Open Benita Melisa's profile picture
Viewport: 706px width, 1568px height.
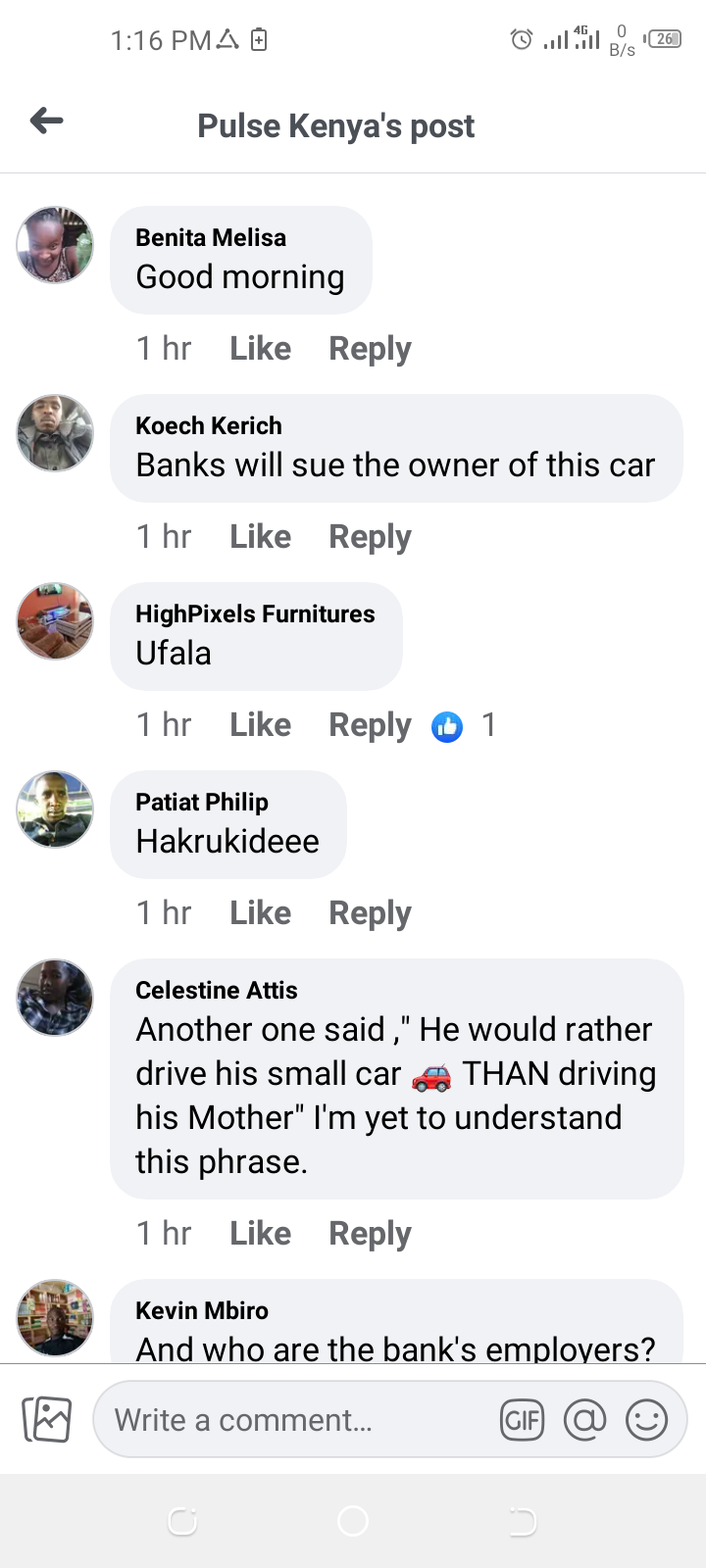coord(55,245)
